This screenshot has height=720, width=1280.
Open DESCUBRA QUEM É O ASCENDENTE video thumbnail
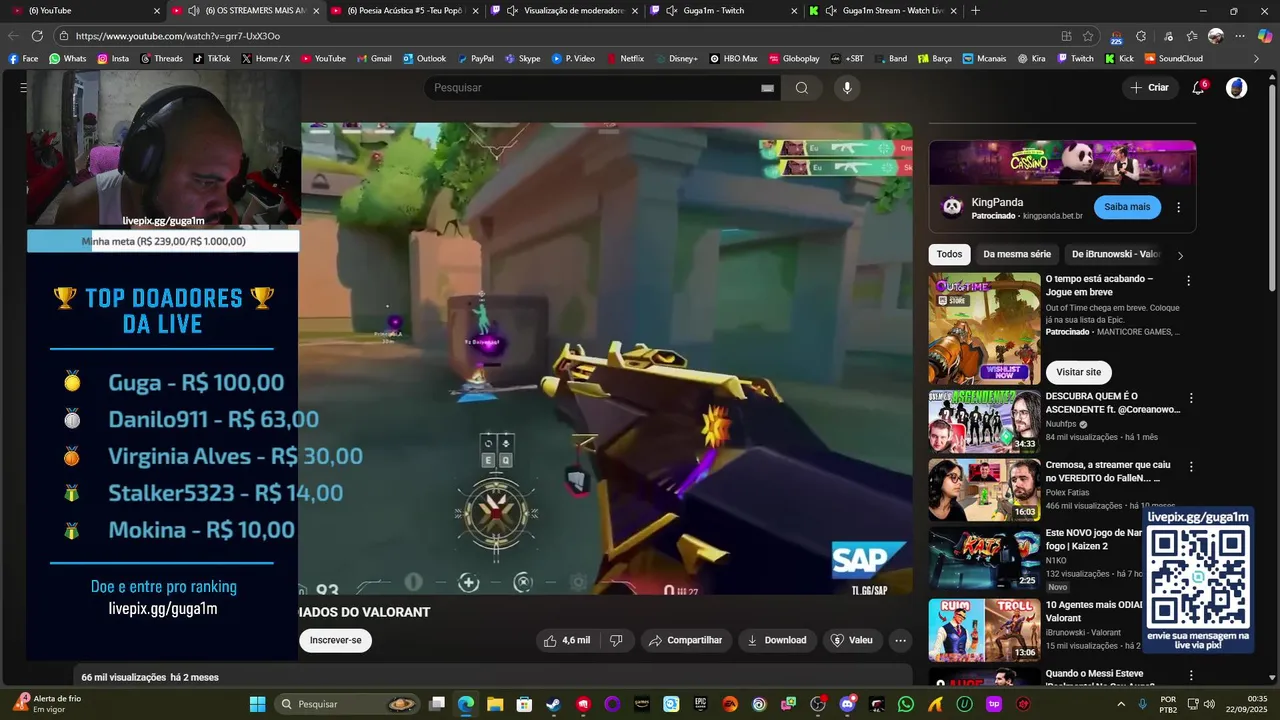click(984, 421)
